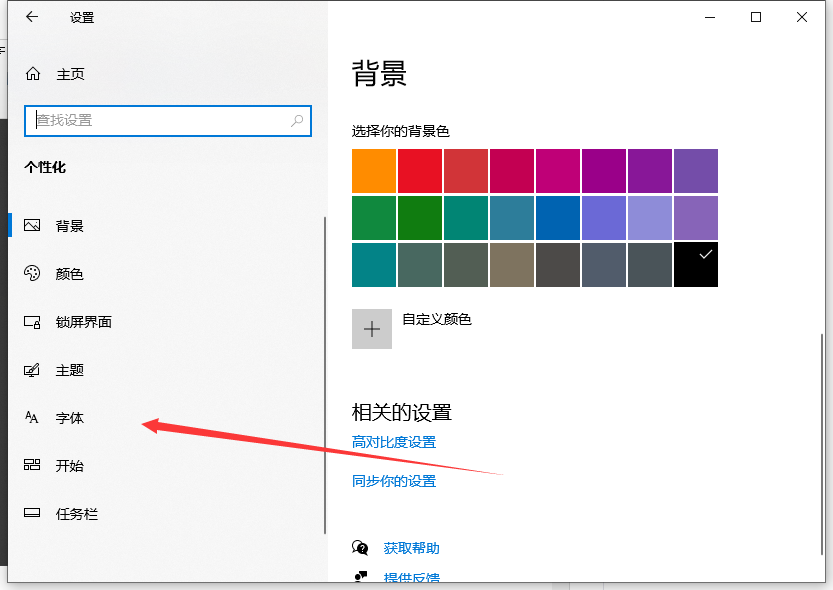
Task: Select 背景 in the sidebar
Action: click(x=70, y=226)
